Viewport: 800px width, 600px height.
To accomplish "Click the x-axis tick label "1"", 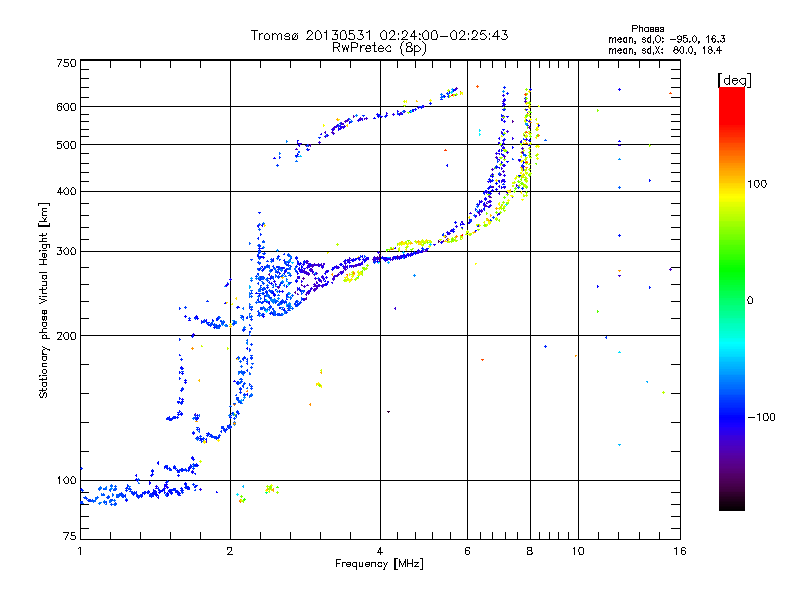I will pos(80,551).
